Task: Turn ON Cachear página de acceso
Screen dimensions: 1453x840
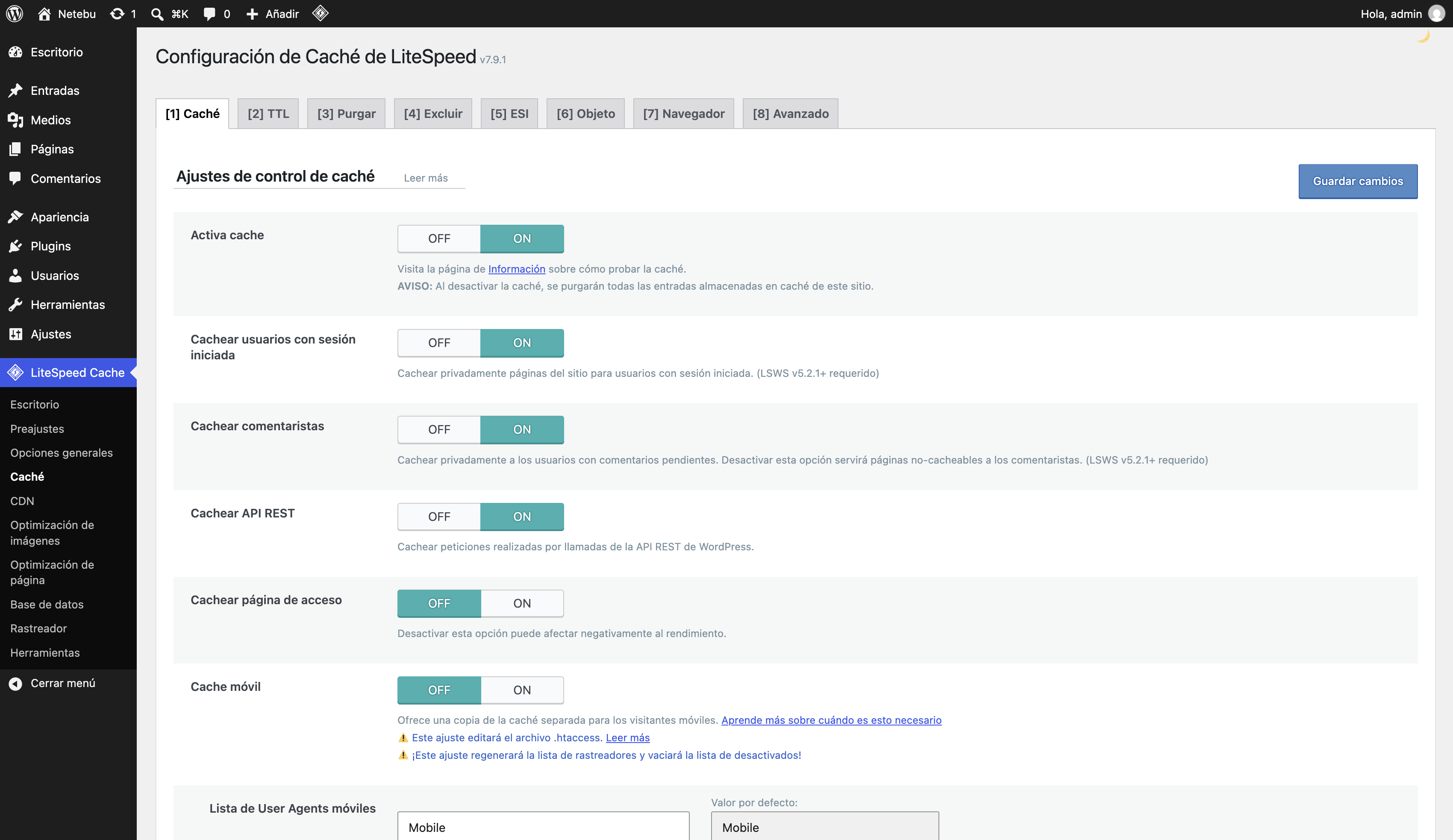Action: tap(522, 603)
